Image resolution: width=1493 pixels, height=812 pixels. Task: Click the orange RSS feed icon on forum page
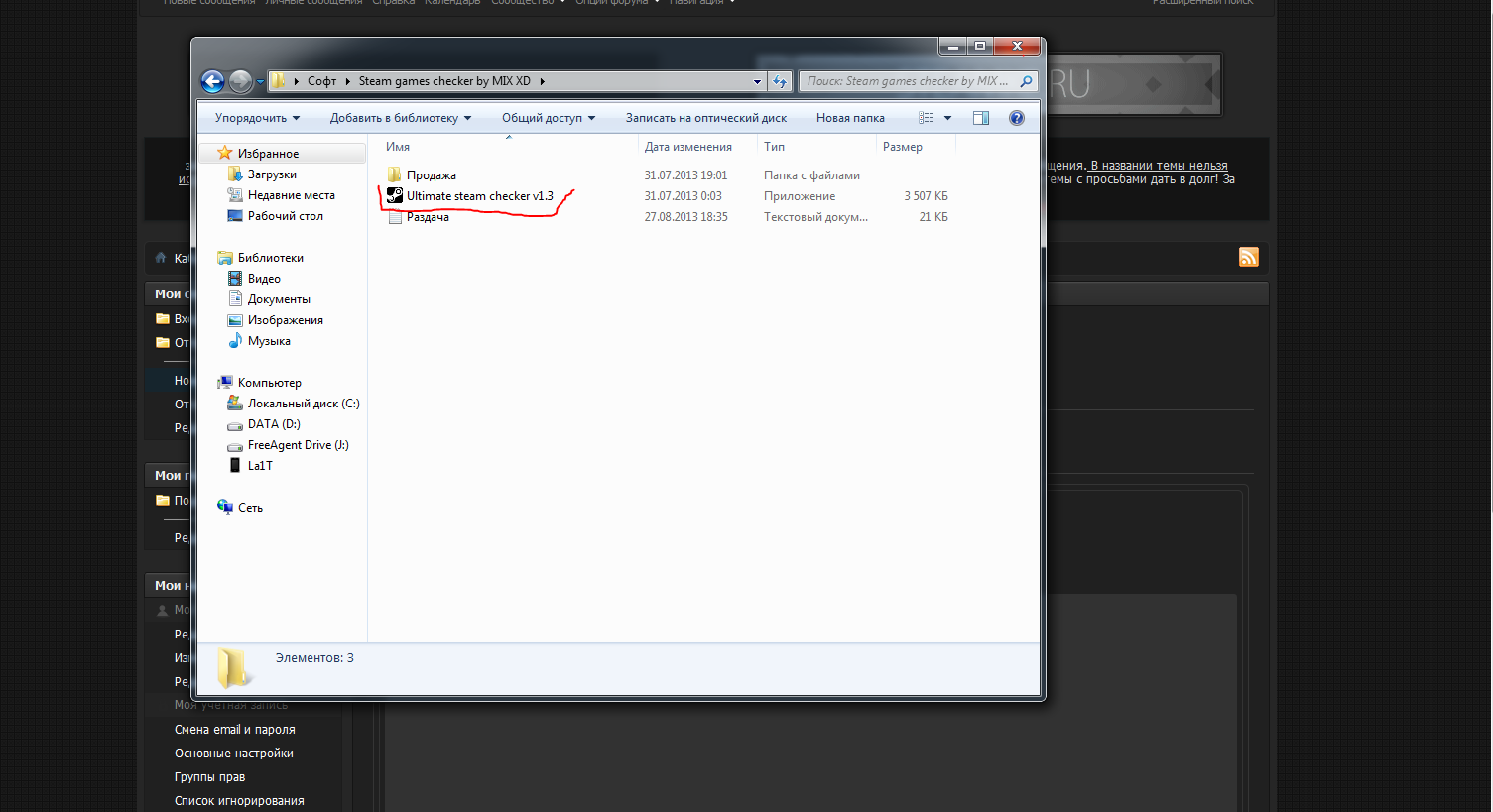pos(1248,257)
